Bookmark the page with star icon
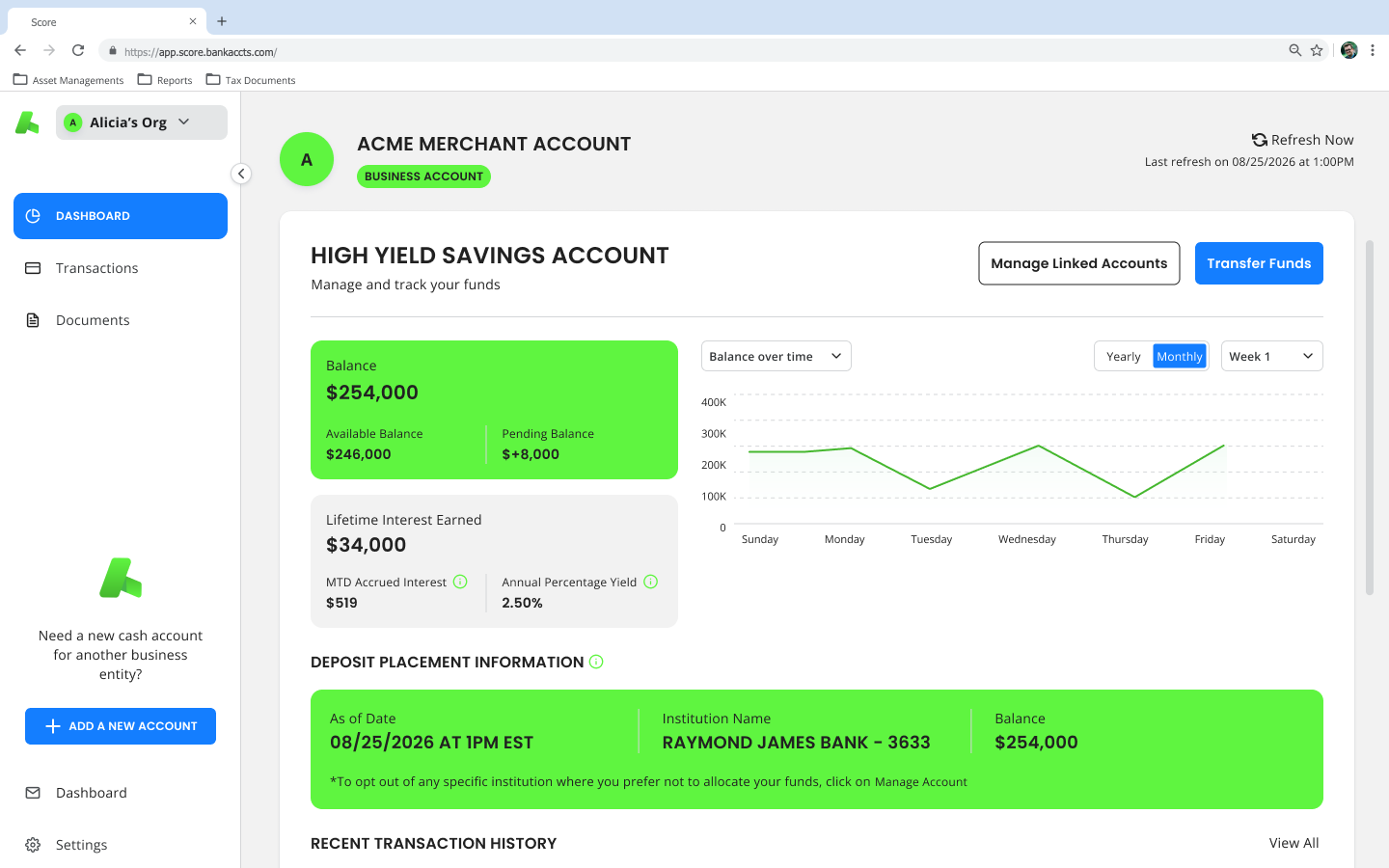Image resolution: width=1389 pixels, height=868 pixels. click(1317, 50)
